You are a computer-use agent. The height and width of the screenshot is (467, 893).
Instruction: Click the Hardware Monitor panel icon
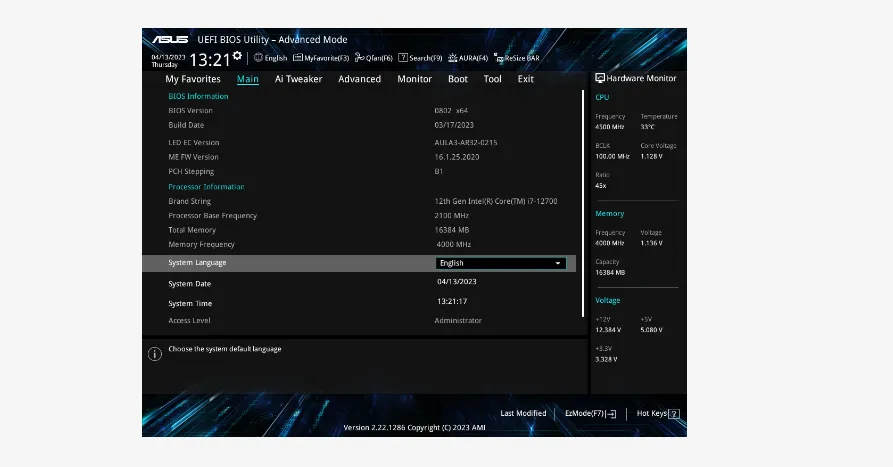coord(600,78)
